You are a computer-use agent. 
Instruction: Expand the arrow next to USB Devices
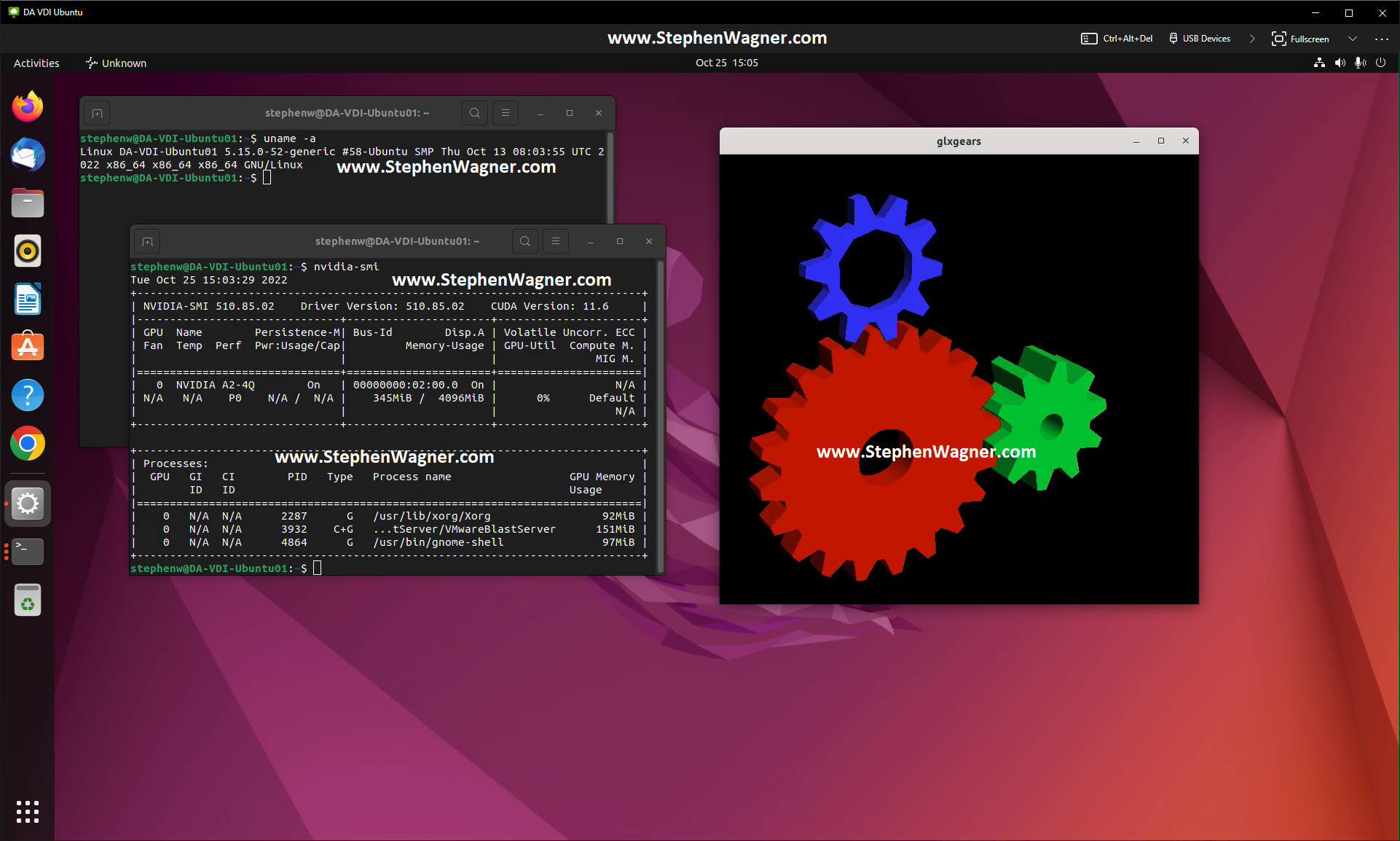pyautogui.click(x=1252, y=39)
